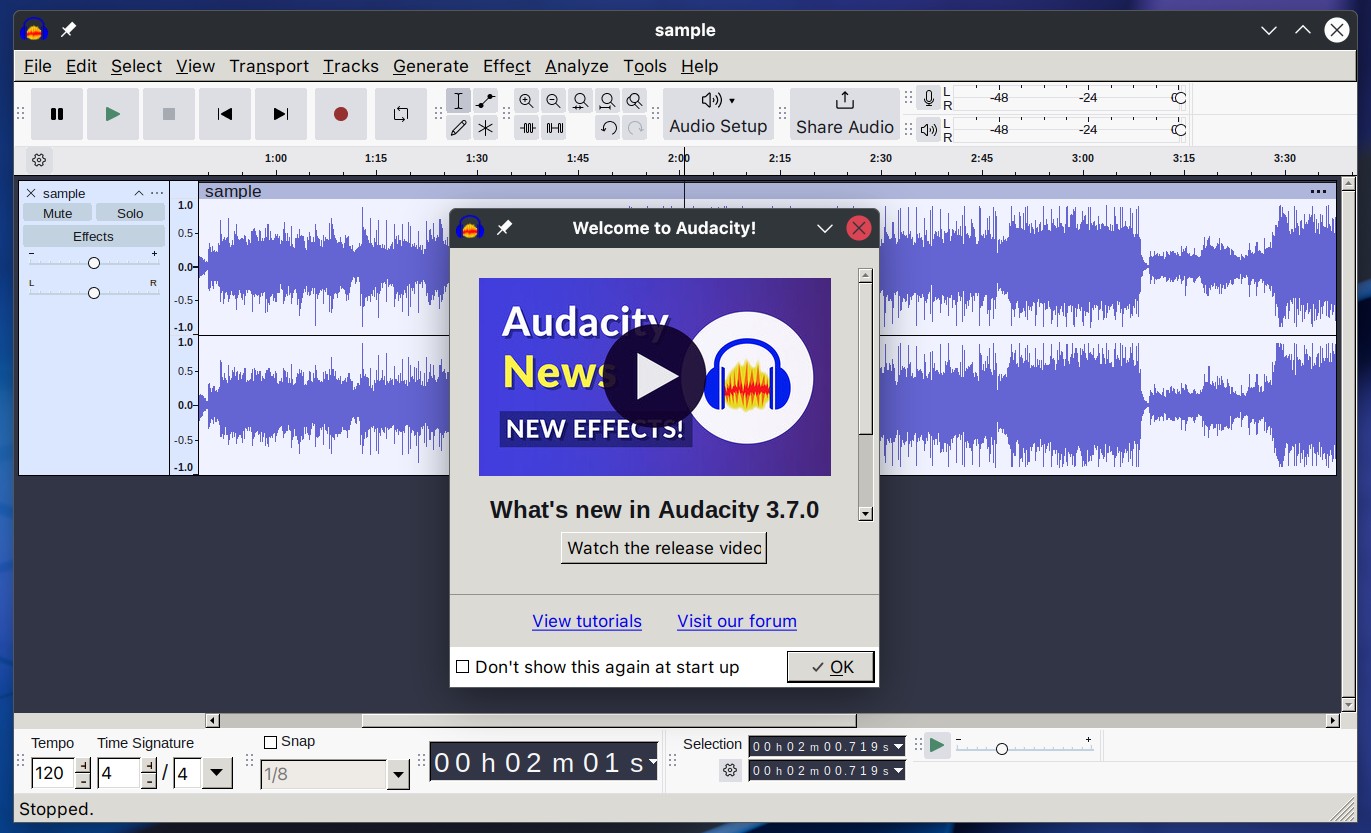Fit project to width zoom icon
The height and width of the screenshot is (833, 1371).
[x=607, y=101]
